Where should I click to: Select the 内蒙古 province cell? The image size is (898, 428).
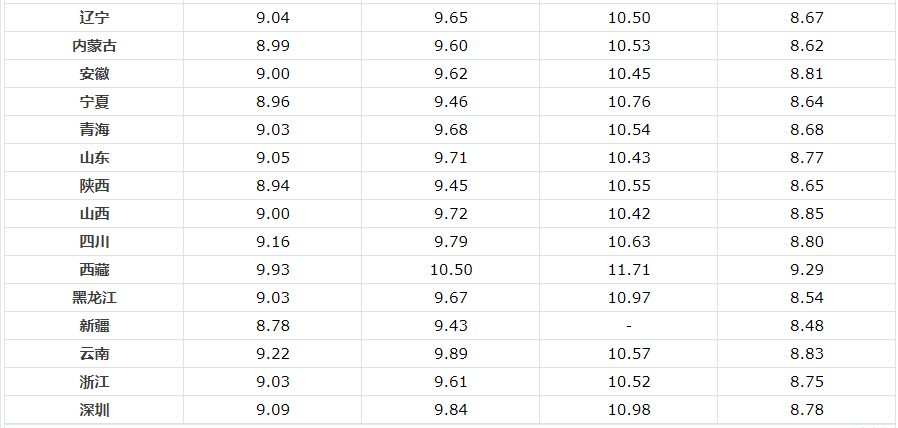[95, 46]
